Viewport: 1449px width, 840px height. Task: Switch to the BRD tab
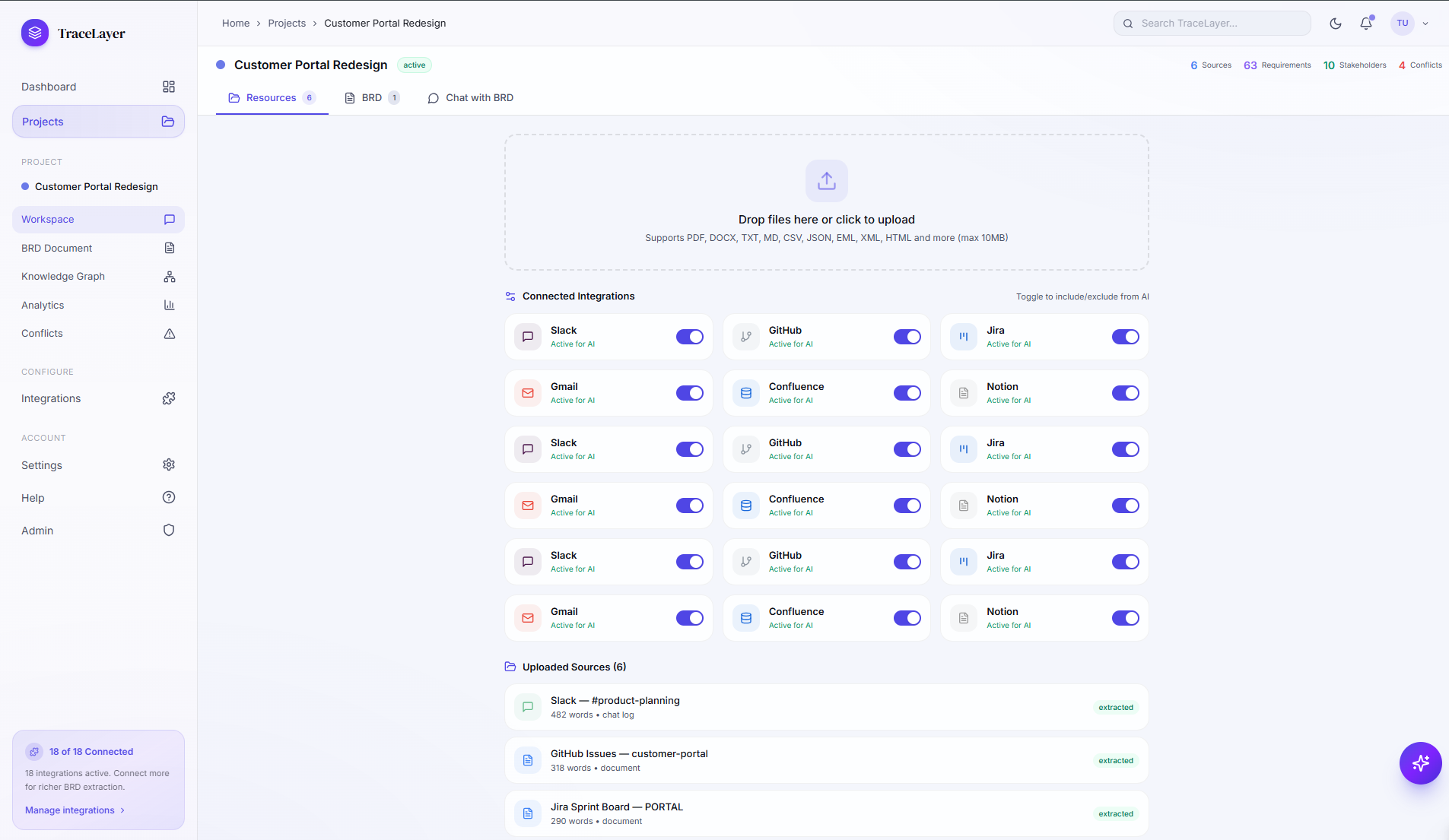pos(371,98)
